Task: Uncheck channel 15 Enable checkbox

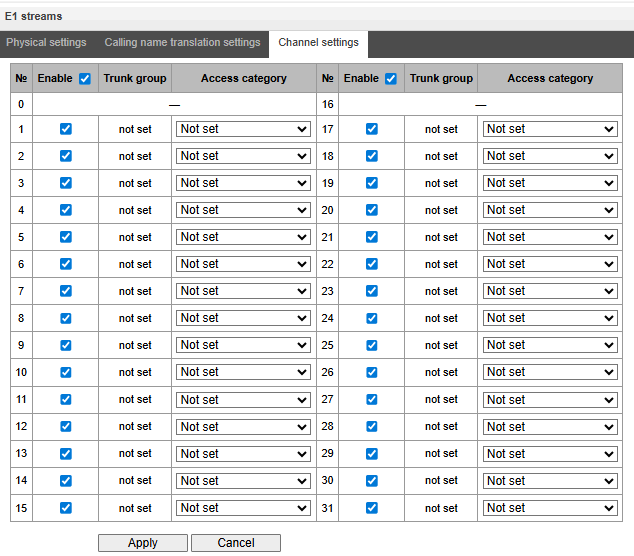Action: [x=66, y=507]
